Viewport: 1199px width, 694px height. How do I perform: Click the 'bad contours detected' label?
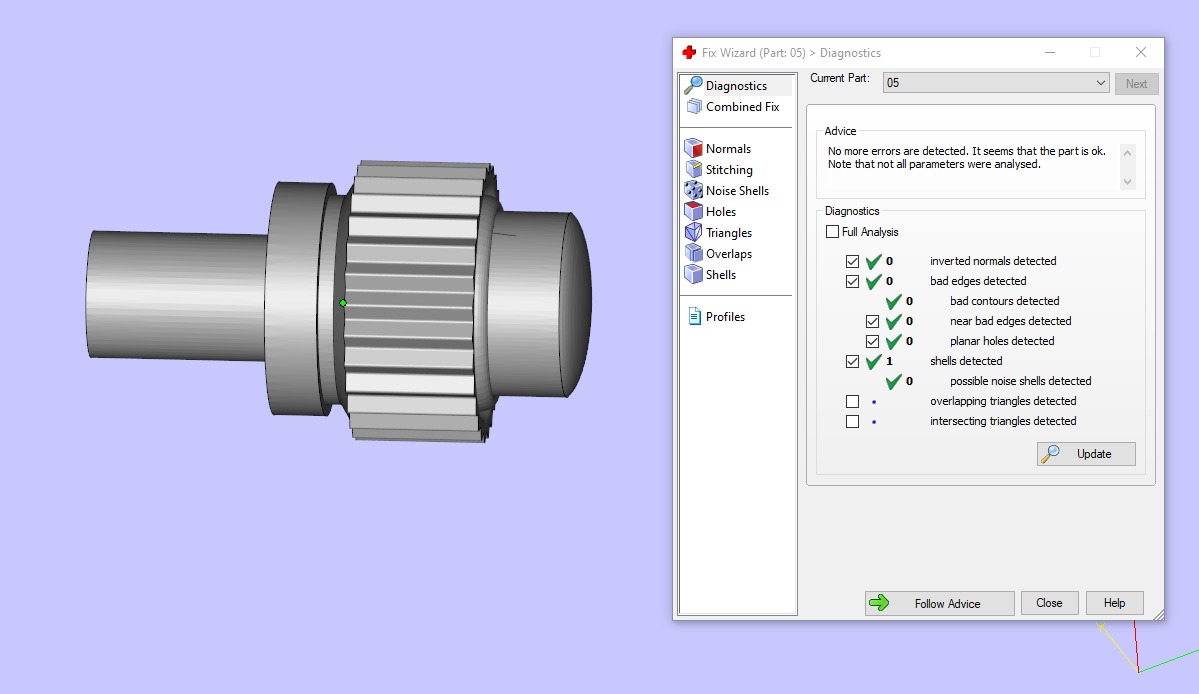pos(1004,301)
